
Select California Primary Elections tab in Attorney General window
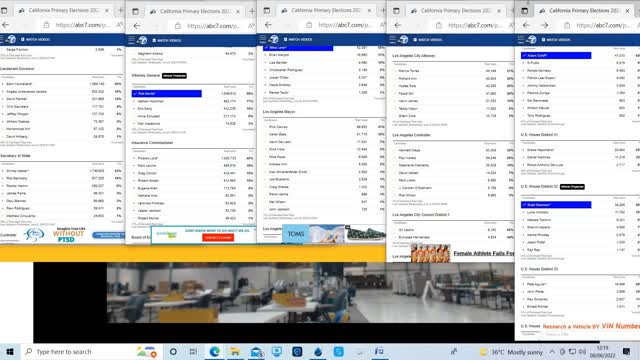[196, 11]
